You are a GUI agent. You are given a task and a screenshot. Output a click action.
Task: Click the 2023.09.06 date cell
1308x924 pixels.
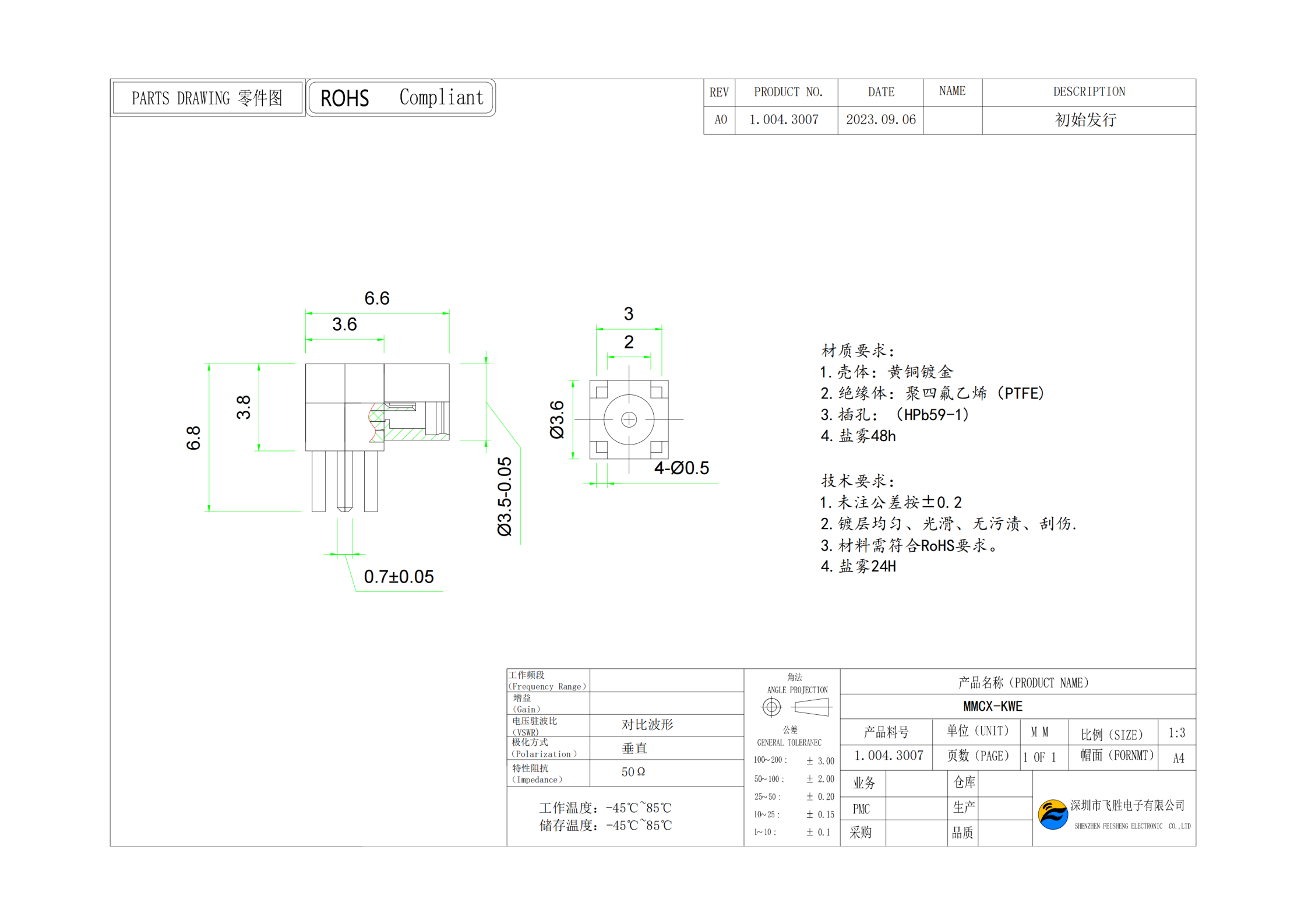[x=880, y=120]
